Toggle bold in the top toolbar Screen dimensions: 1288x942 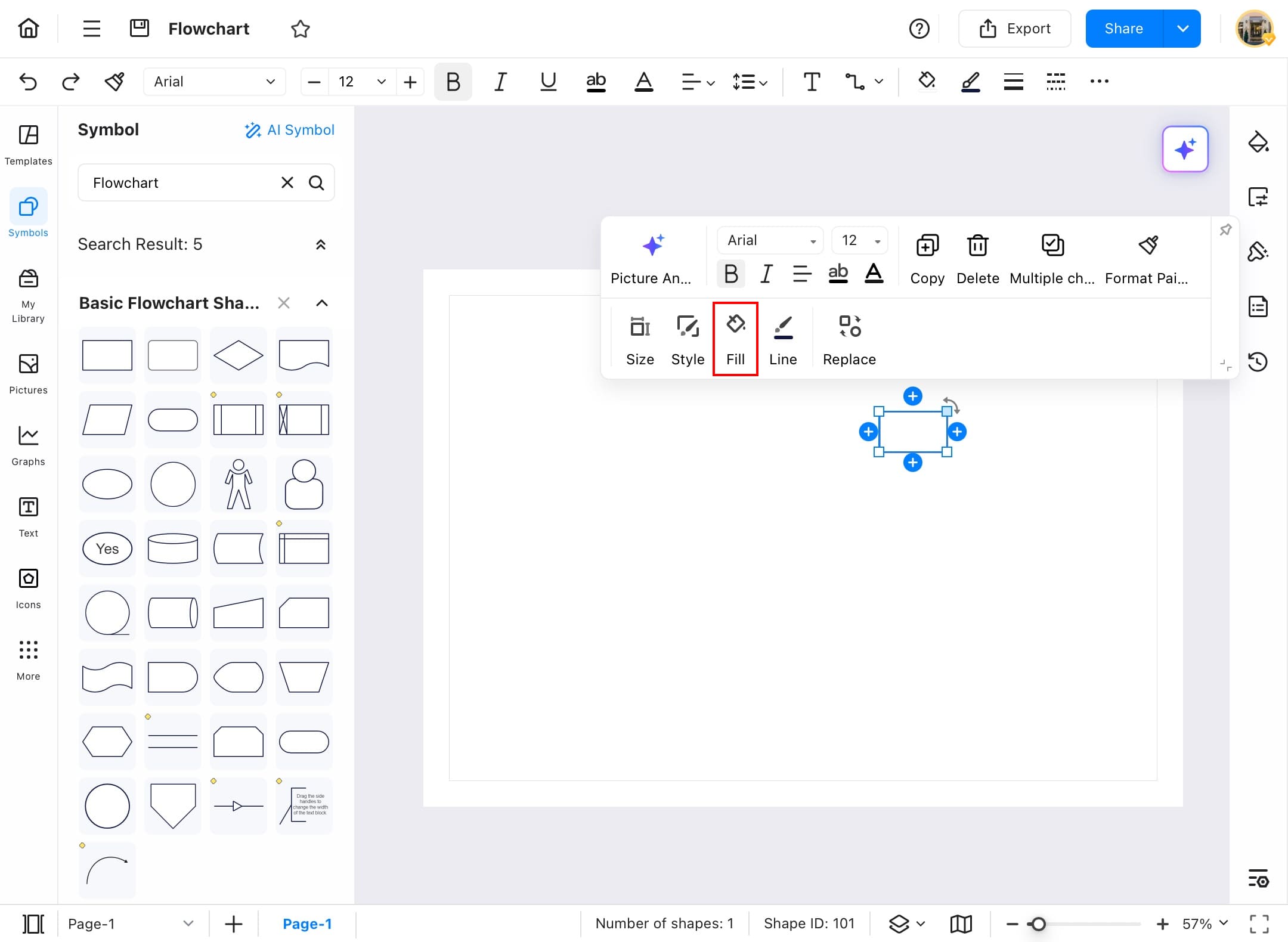pos(453,82)
